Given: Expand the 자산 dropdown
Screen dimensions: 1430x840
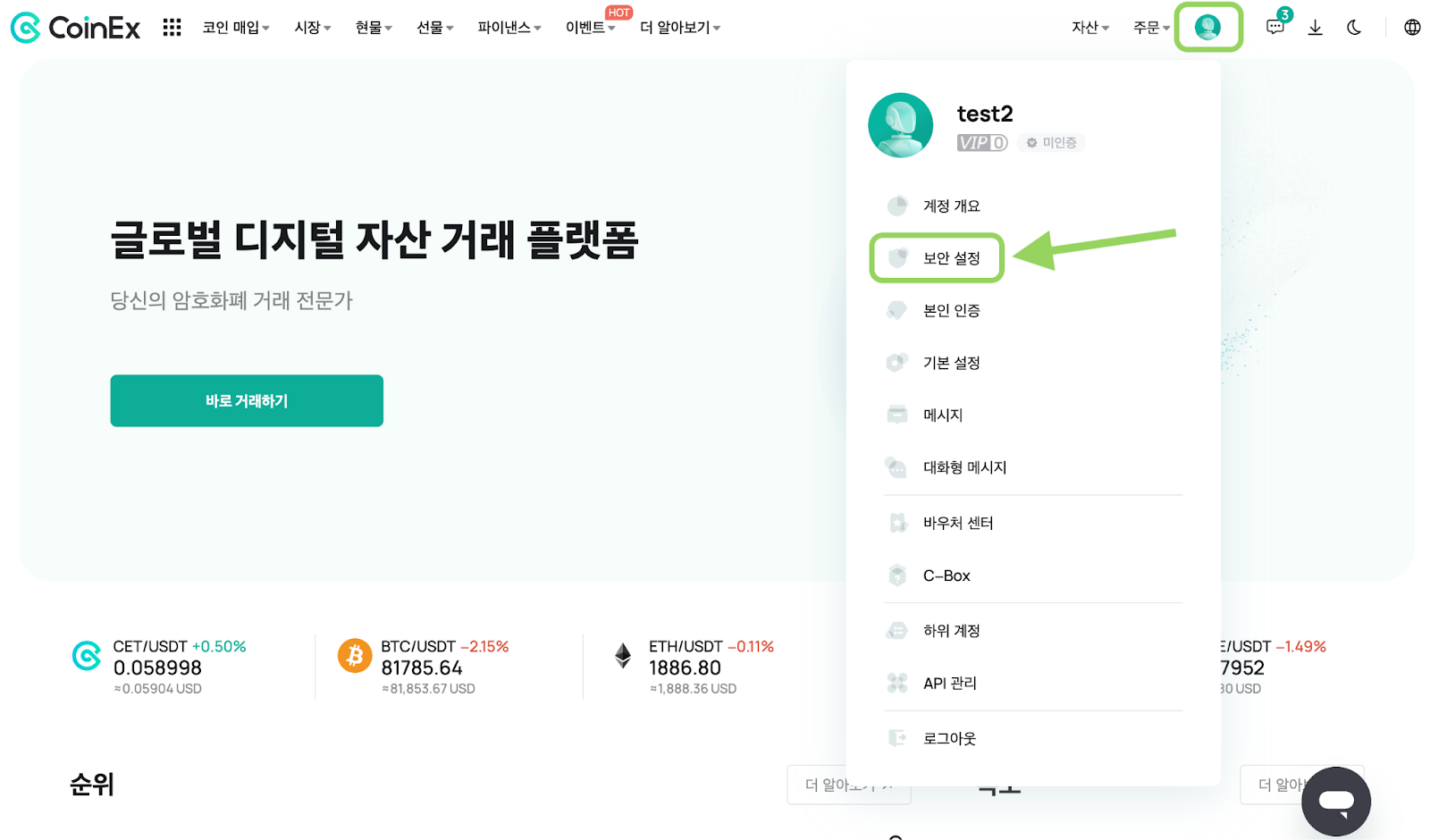Looking at the screenshot, I should click(x=1090, y=28).
